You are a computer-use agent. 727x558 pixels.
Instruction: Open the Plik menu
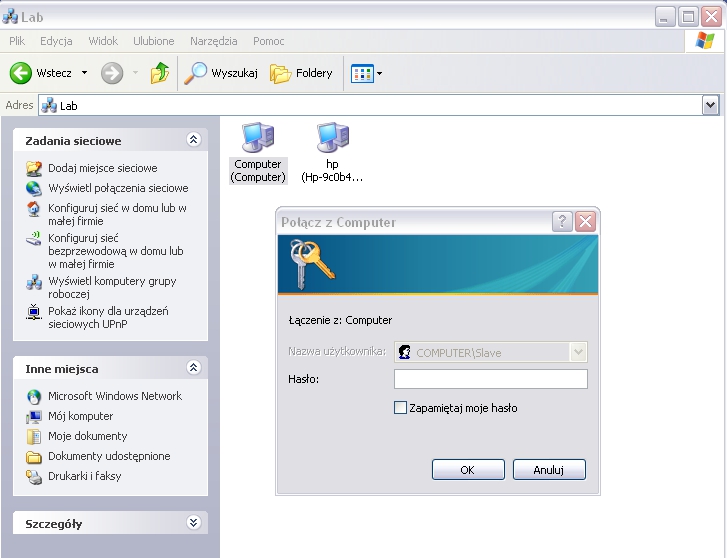(17, 41)
